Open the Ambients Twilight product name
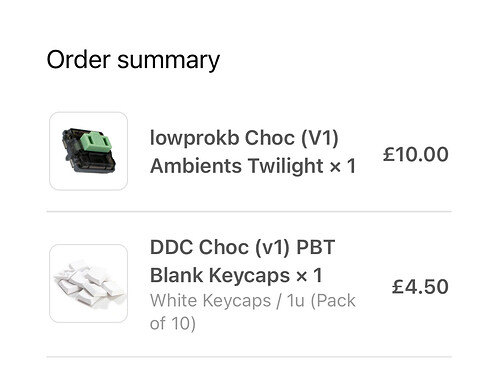The image size is (498, 375). coord(237,166)
